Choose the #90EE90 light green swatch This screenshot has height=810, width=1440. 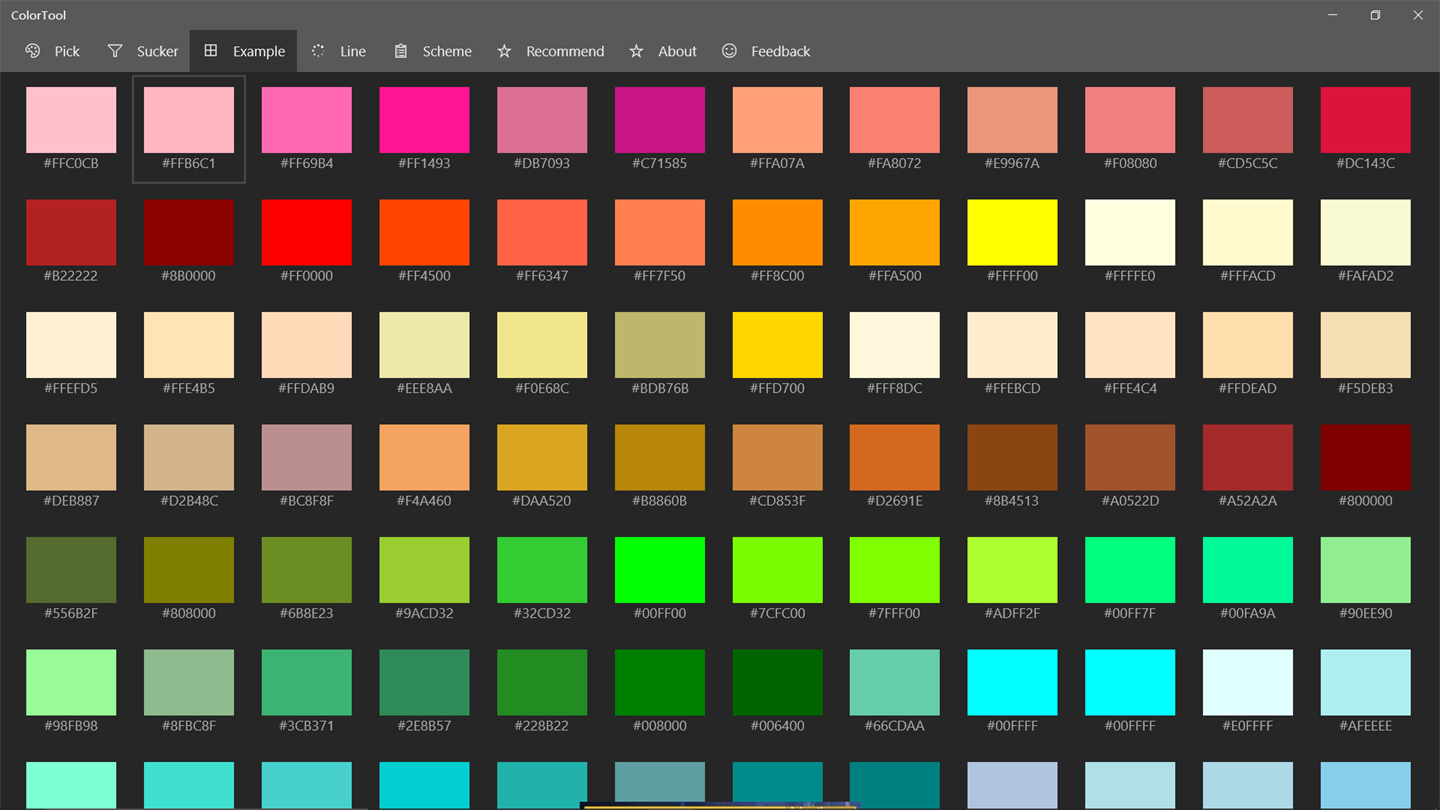point(1366,570)
